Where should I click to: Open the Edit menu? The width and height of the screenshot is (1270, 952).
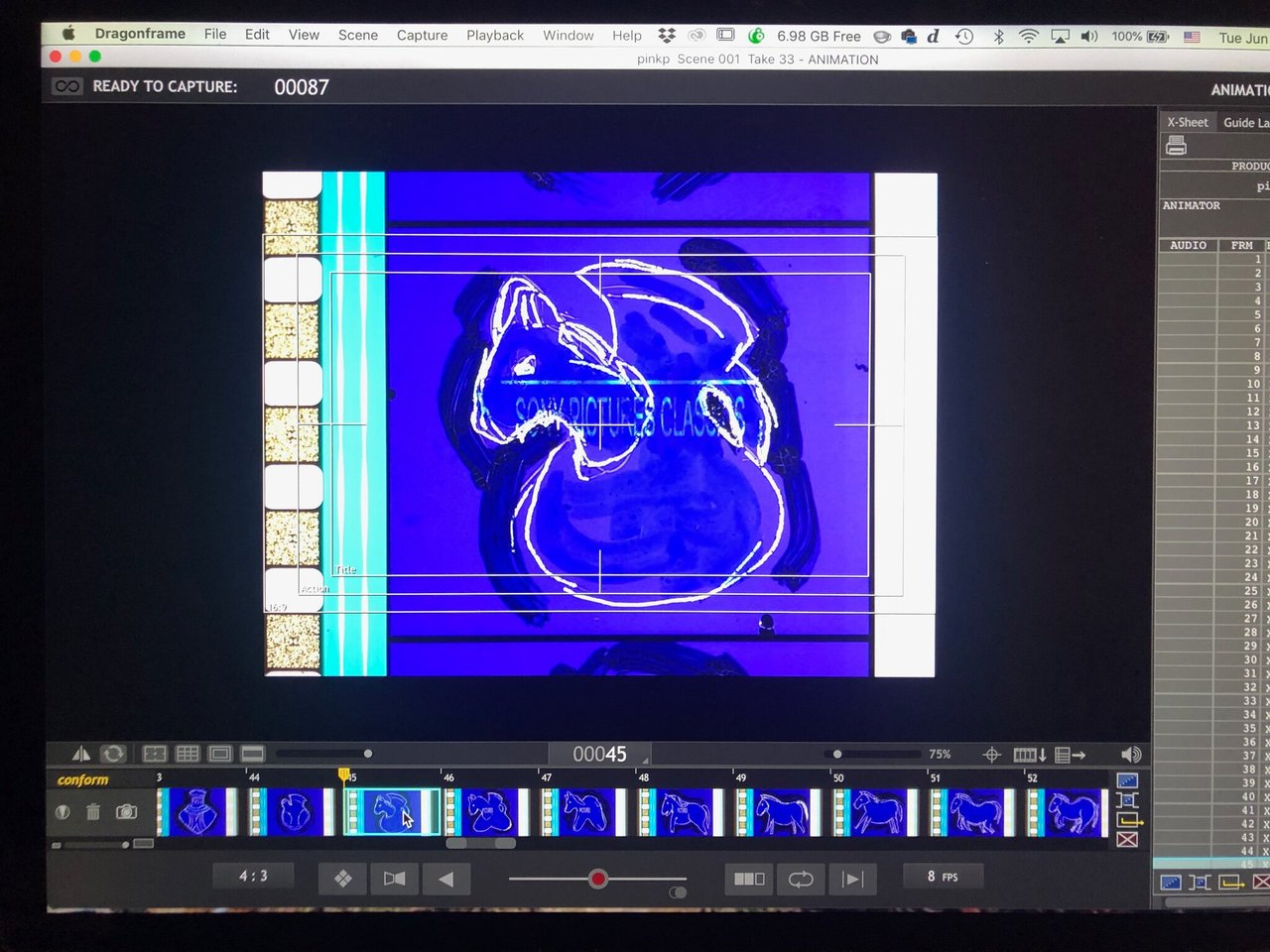tap(257, 34)
